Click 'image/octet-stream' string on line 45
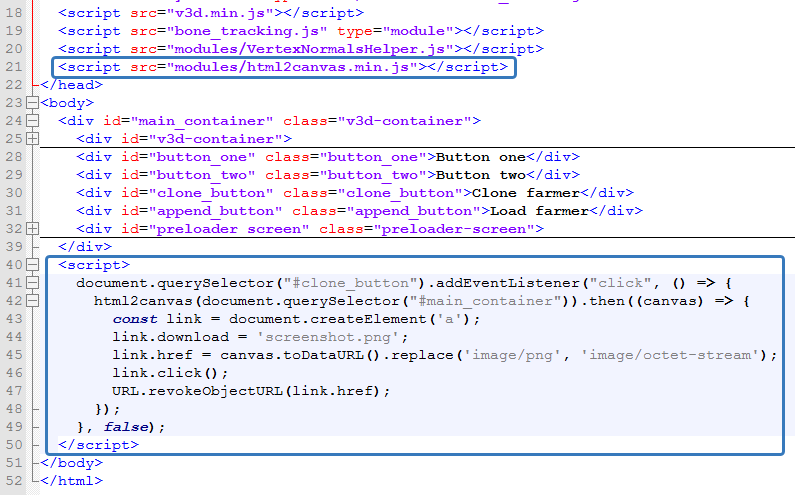795x495 pixels. 670,355
